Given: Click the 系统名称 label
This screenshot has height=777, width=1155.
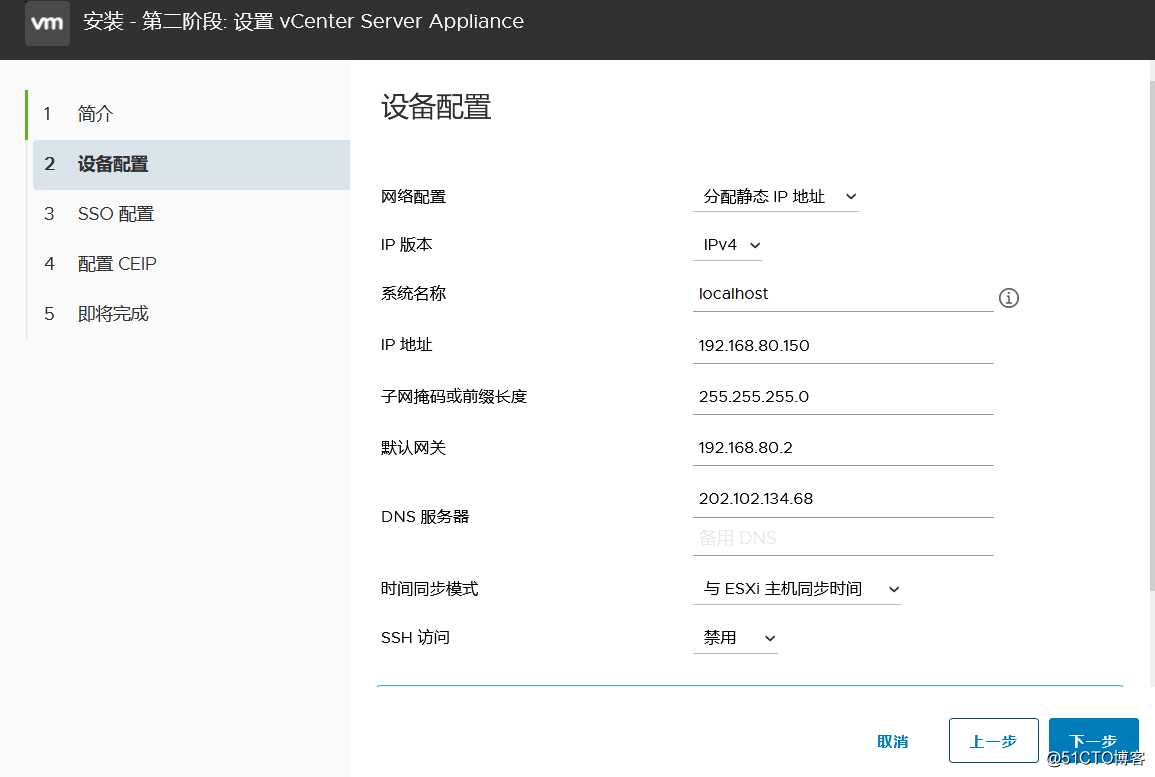Looking at the screenshot, I should (x=413, y=294).
